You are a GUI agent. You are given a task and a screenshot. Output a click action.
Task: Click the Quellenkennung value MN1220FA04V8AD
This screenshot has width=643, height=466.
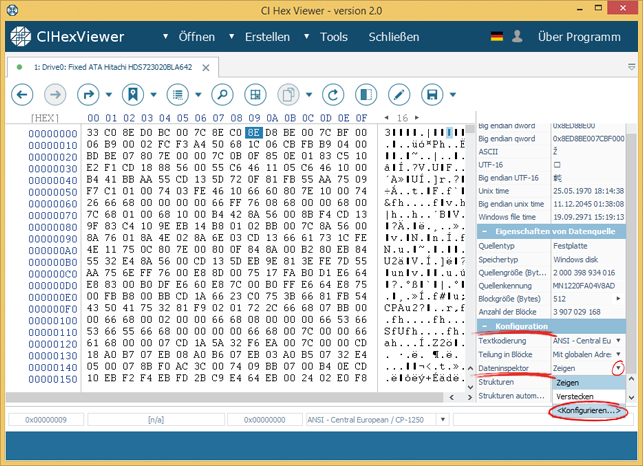(x=584, y=286)
